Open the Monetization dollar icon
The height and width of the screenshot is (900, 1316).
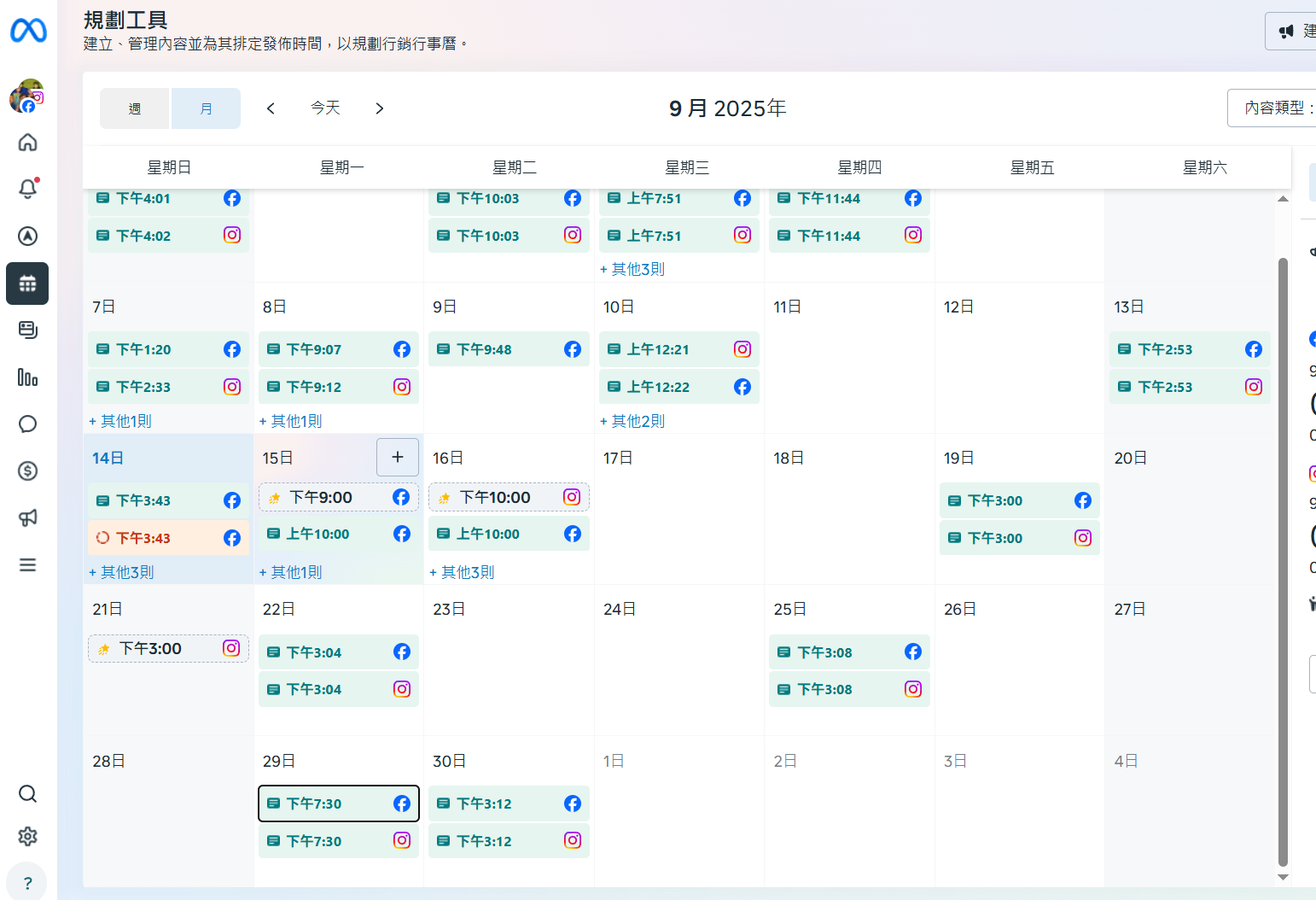pyautogui.click(x=27, y=470)
